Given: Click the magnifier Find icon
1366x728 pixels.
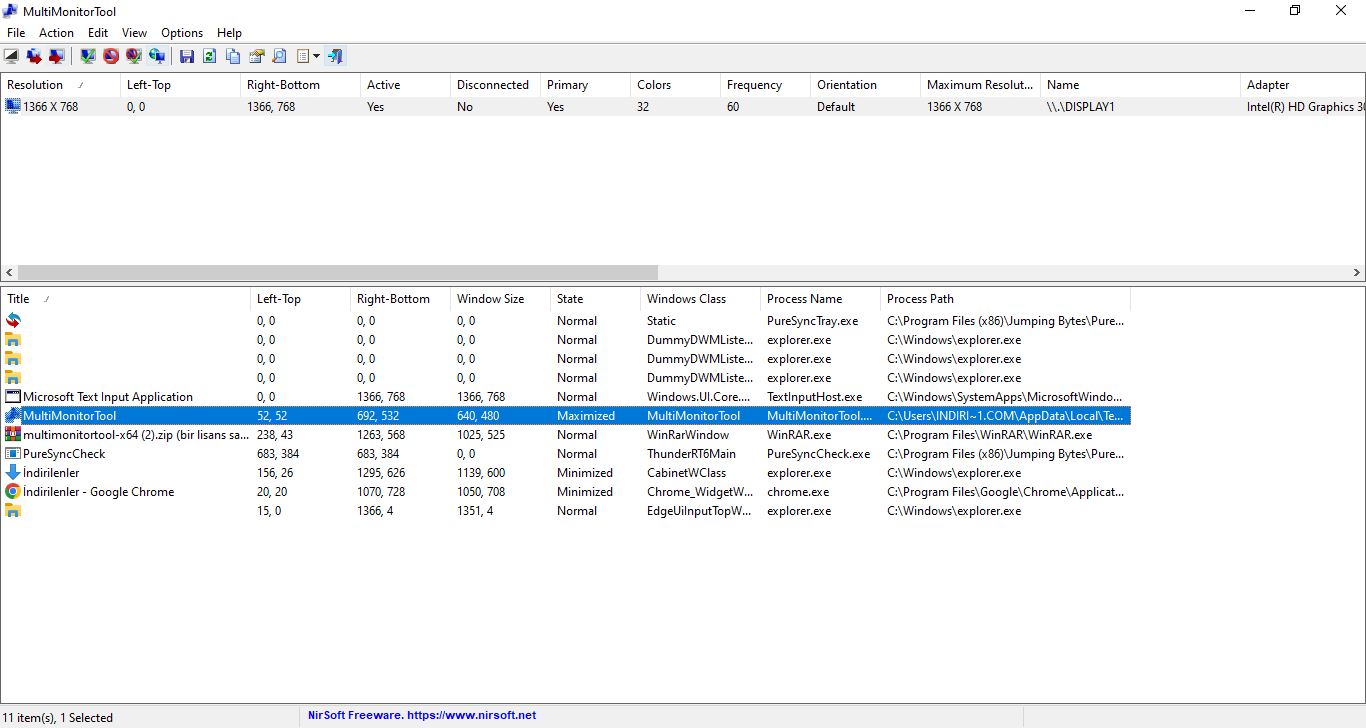Looking at the screenshot, I should (279, 56).
